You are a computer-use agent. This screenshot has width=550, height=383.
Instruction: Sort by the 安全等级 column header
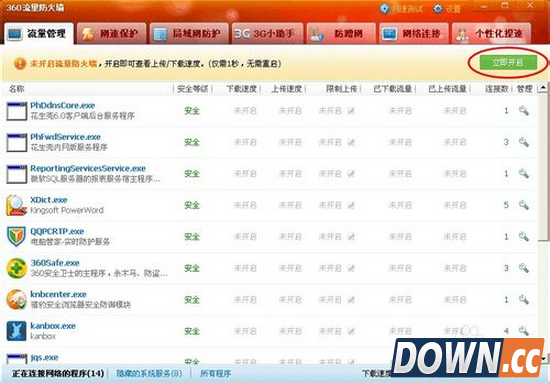pyautogui.click(x=193, y=89)
